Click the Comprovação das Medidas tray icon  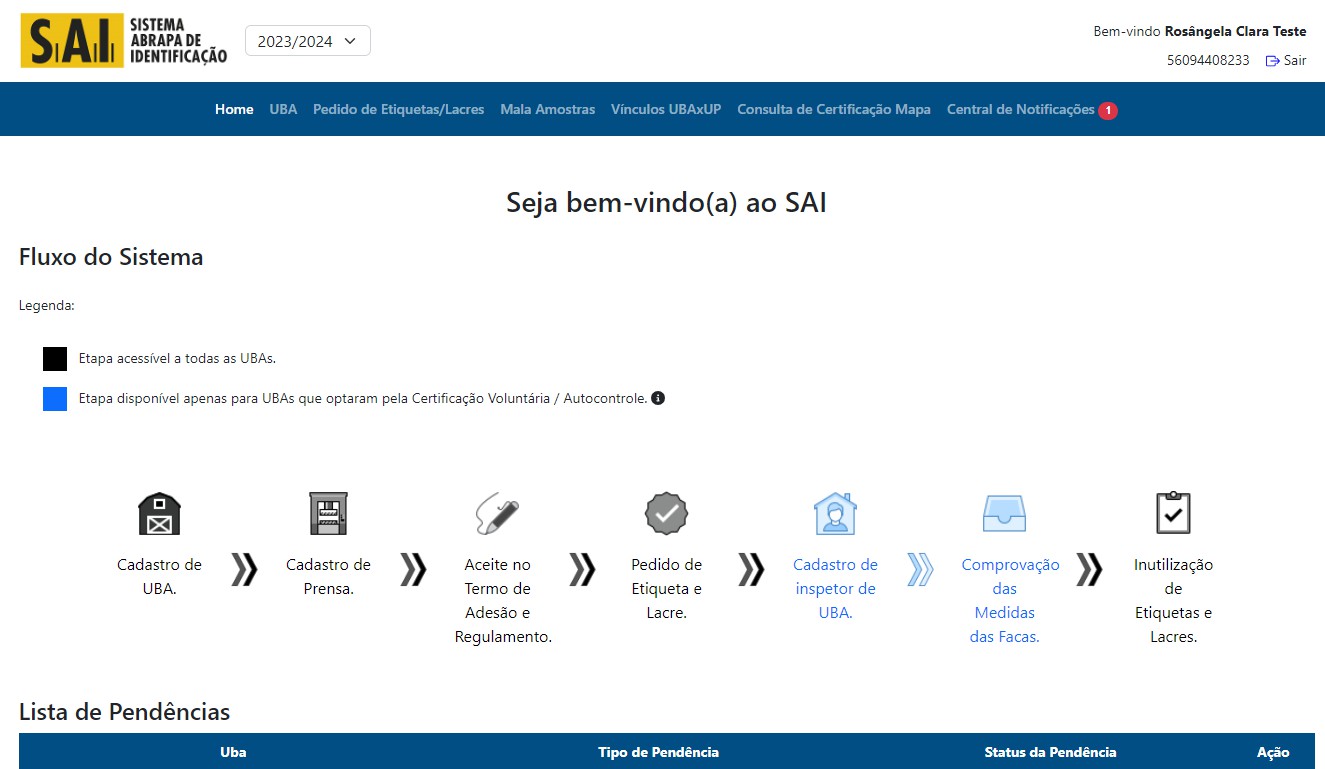click(x=1004, y=514)
